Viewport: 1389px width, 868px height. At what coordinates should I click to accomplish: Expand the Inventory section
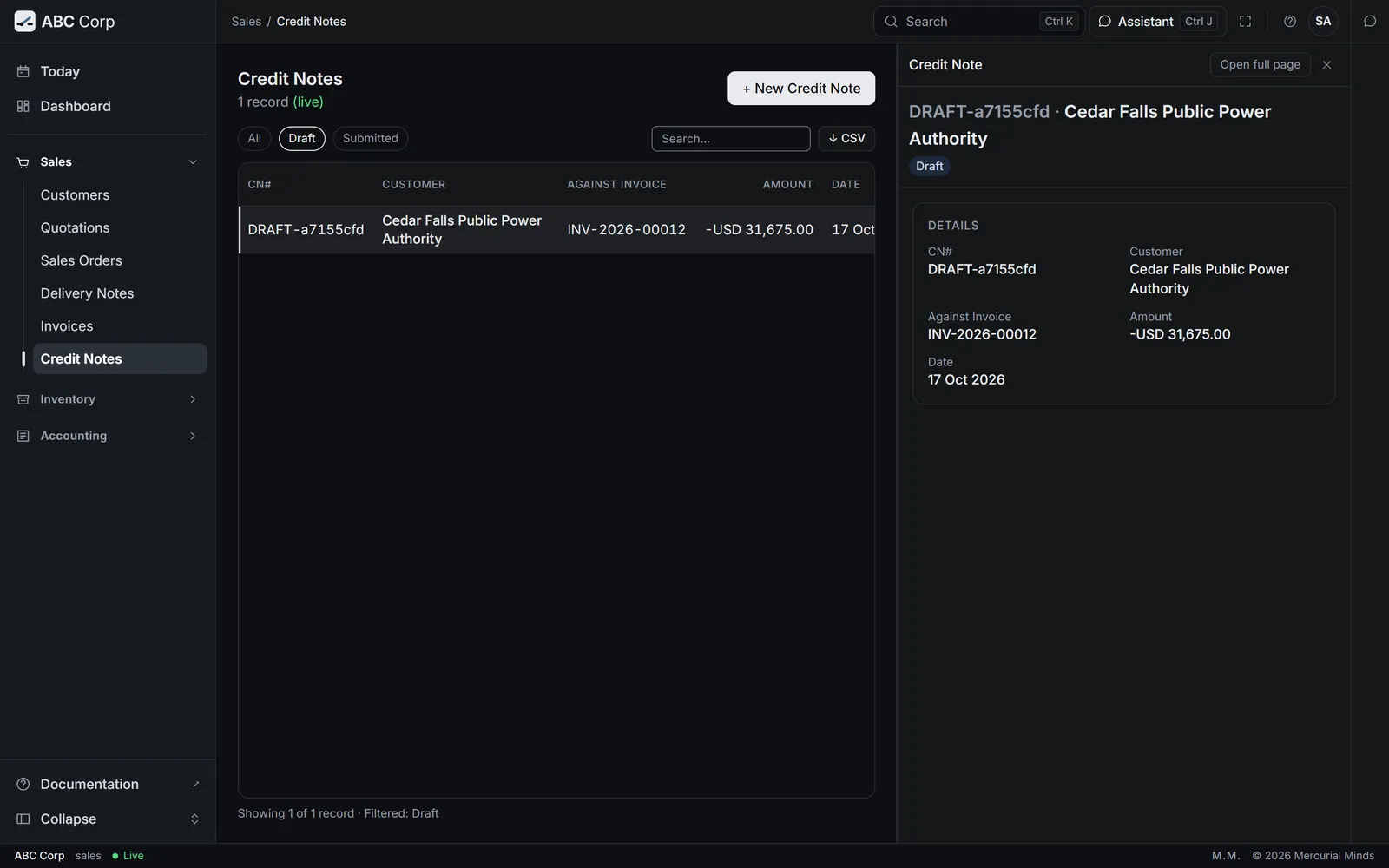coord(108,399)
